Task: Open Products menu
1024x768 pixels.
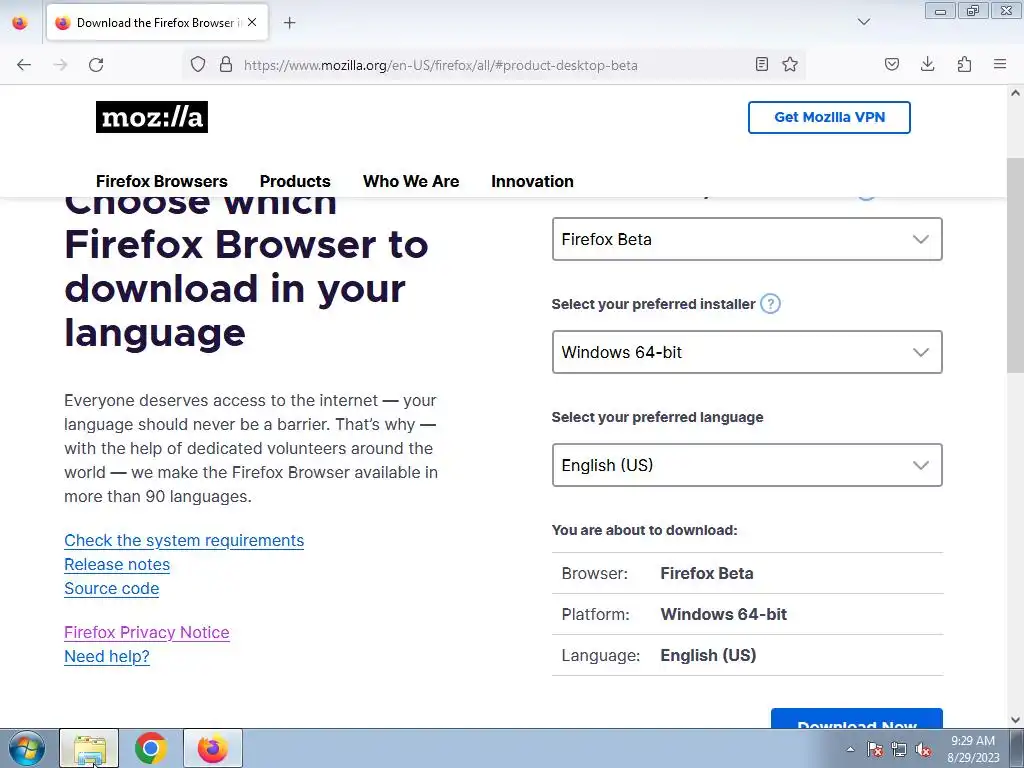Action: (295, 181)
